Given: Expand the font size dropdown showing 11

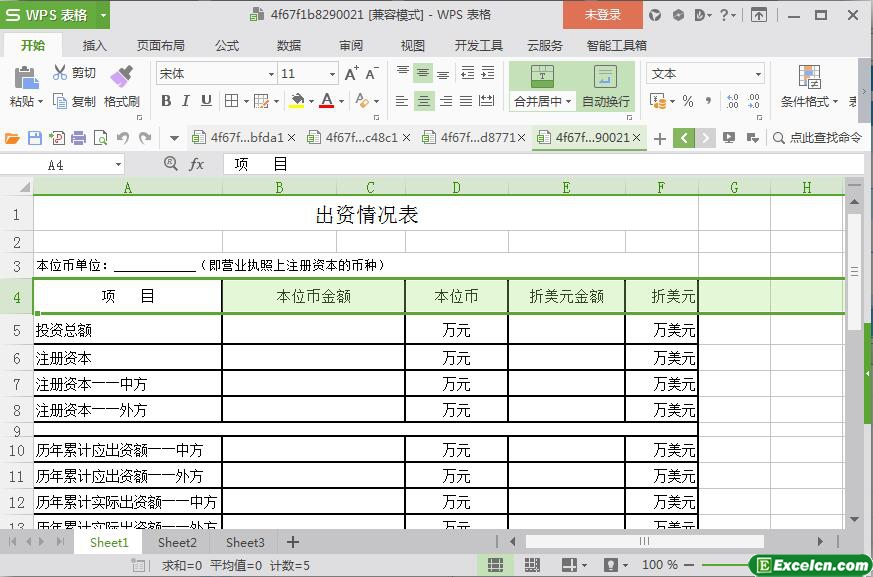Looking at the screenshot, I should coord(333,74).
